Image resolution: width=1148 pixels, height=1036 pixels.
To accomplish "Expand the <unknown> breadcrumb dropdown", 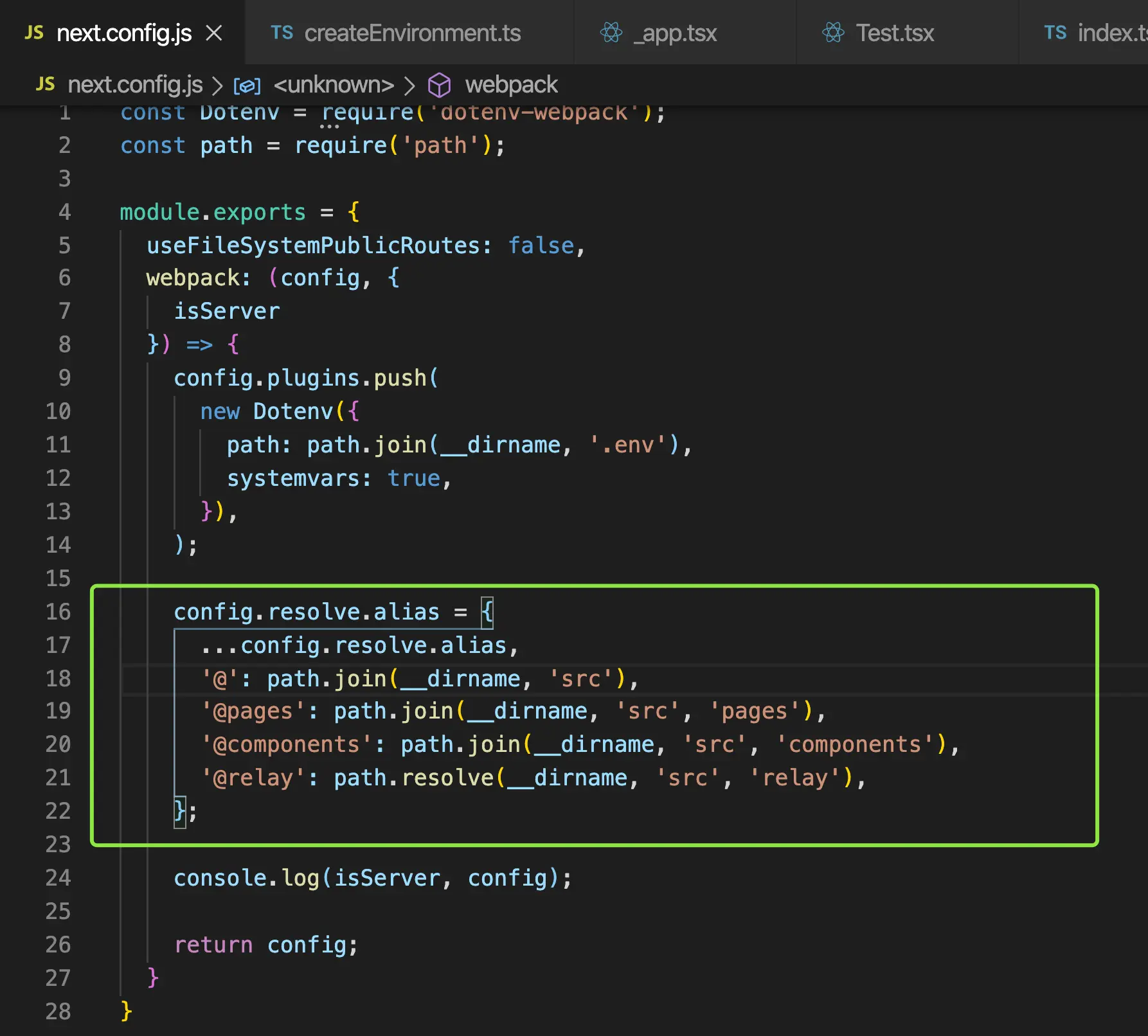I will pos(334,85).
